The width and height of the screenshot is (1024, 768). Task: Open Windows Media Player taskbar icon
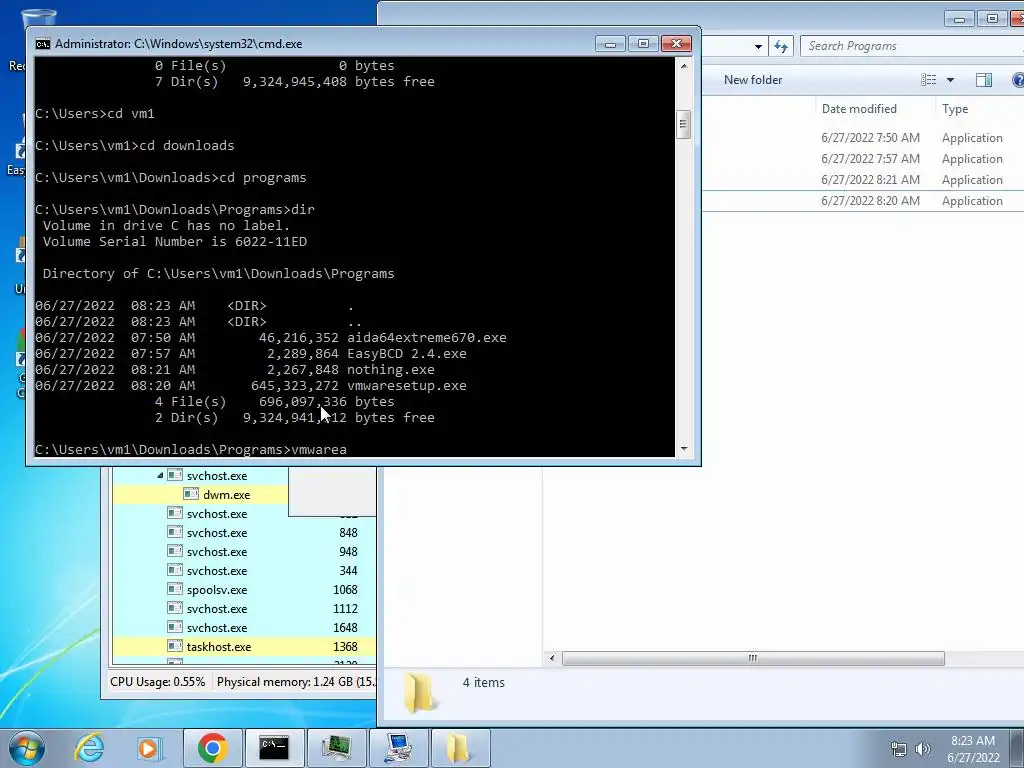149,748
